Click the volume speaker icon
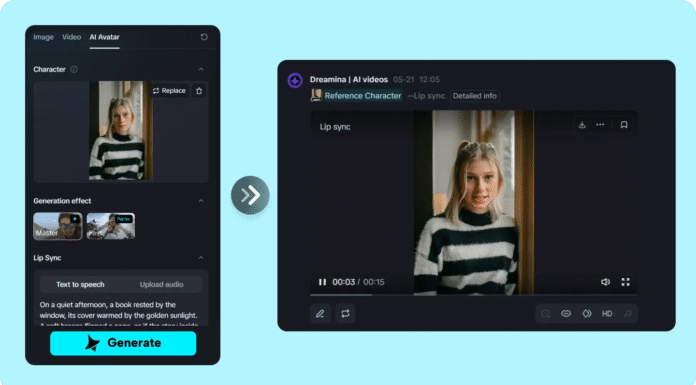 (x=605, y=282)
